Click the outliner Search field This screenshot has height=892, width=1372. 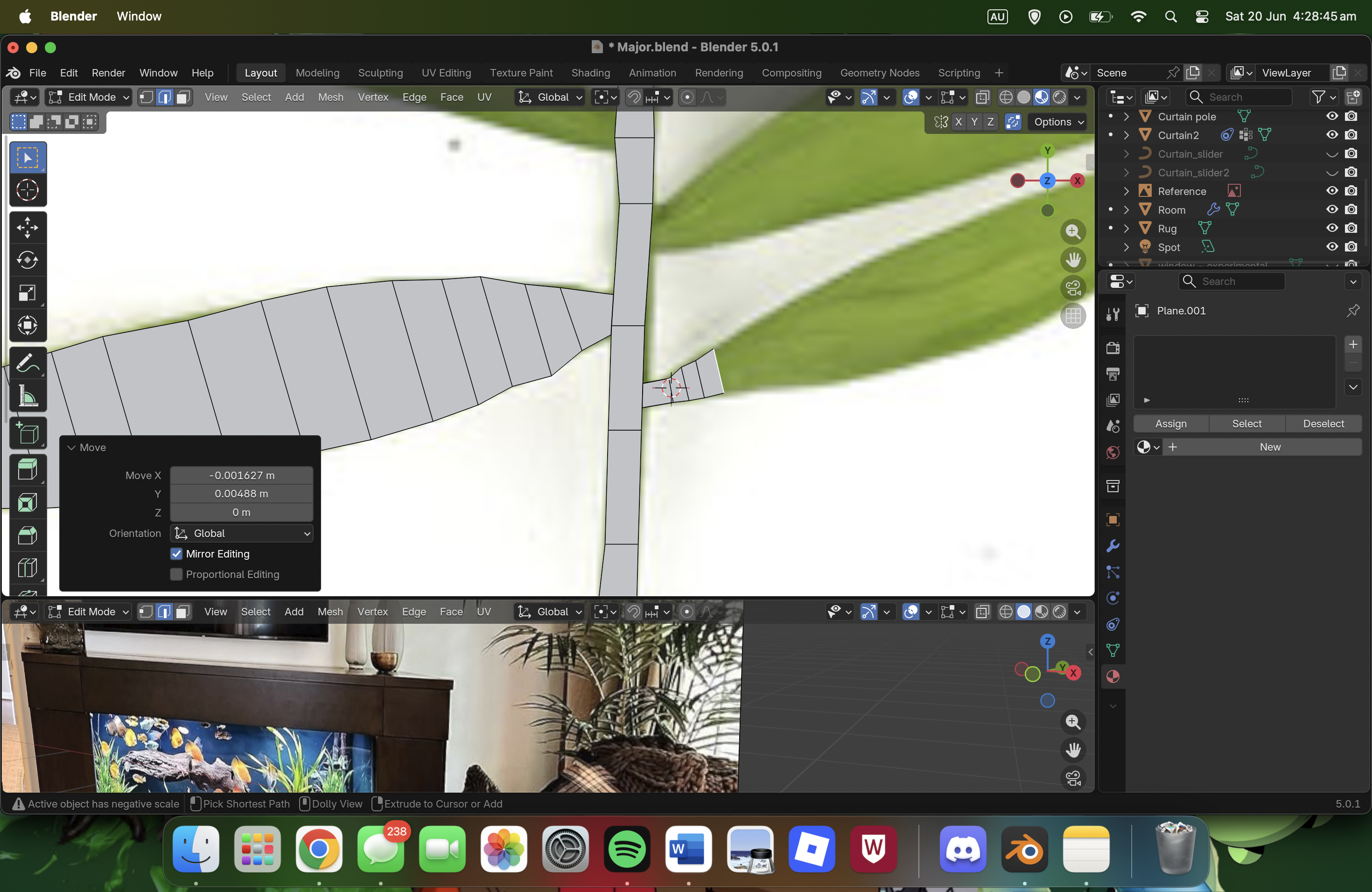[1238, 98]
